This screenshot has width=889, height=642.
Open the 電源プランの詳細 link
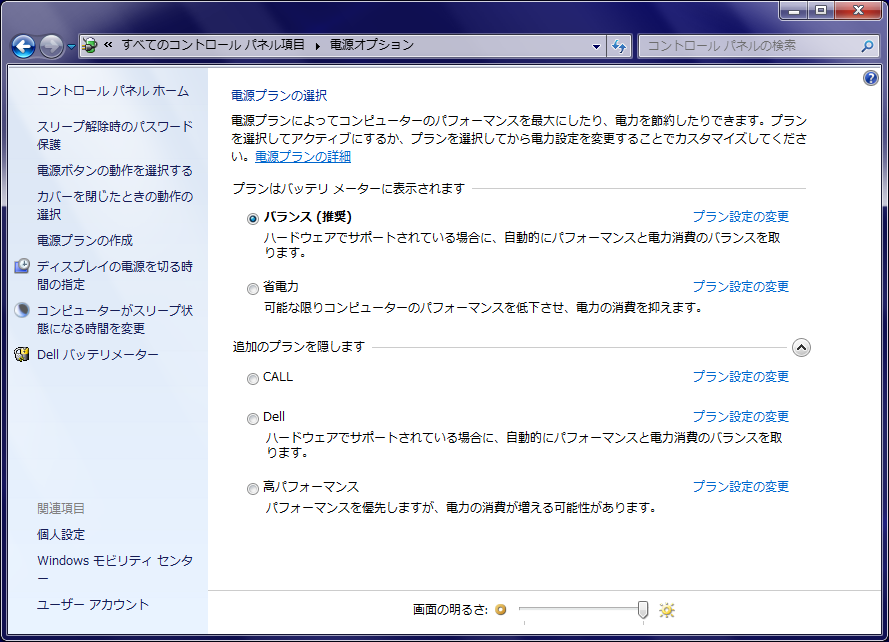pos(303,157)
